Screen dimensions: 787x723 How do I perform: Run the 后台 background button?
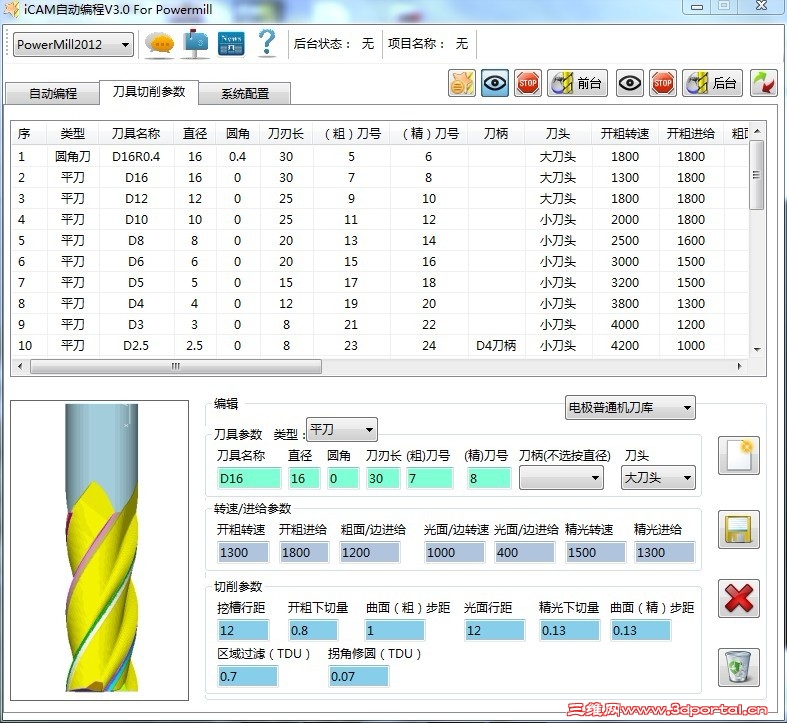coord(712,83)
